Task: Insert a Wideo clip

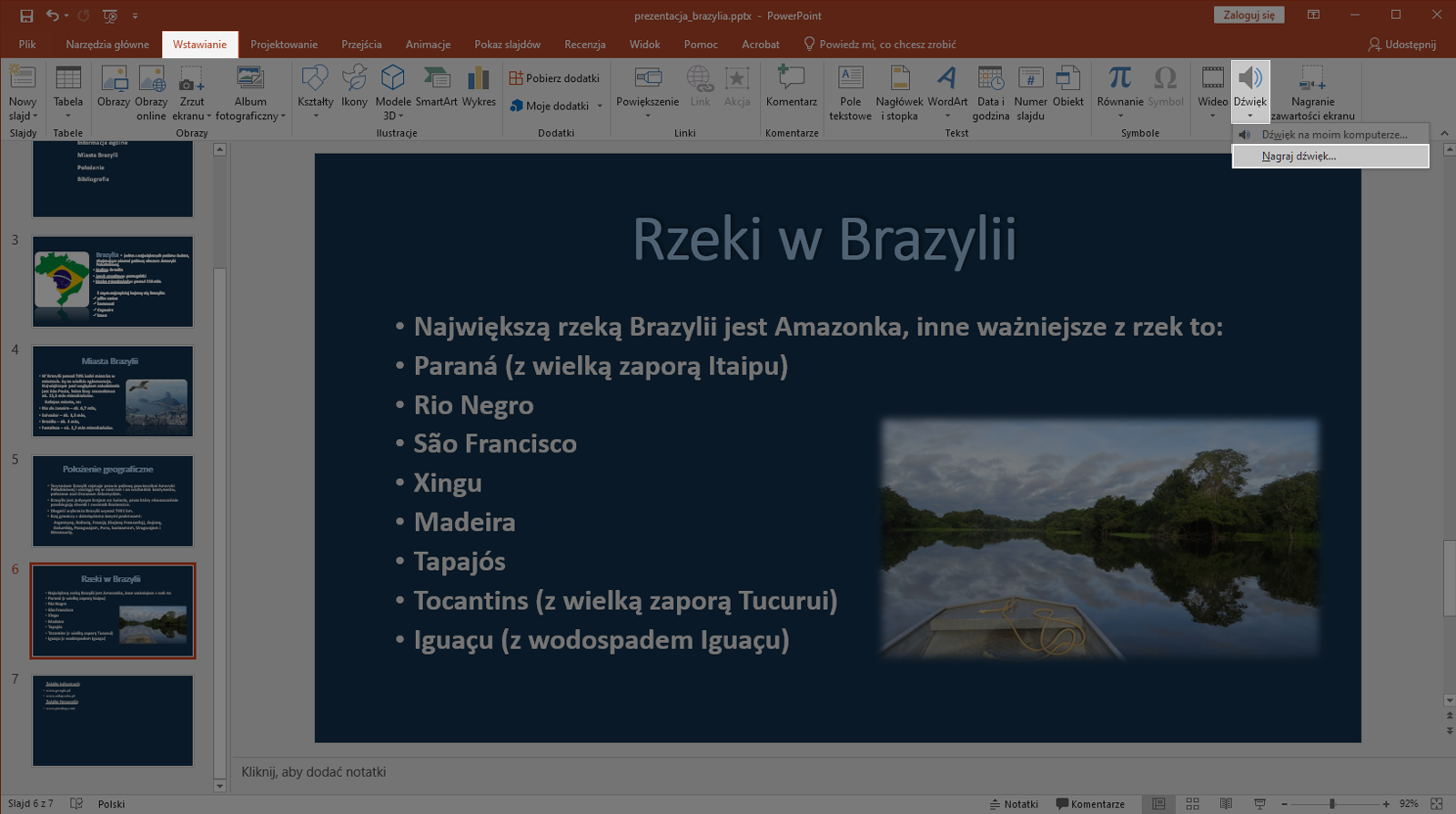Action: [1212, 94]
